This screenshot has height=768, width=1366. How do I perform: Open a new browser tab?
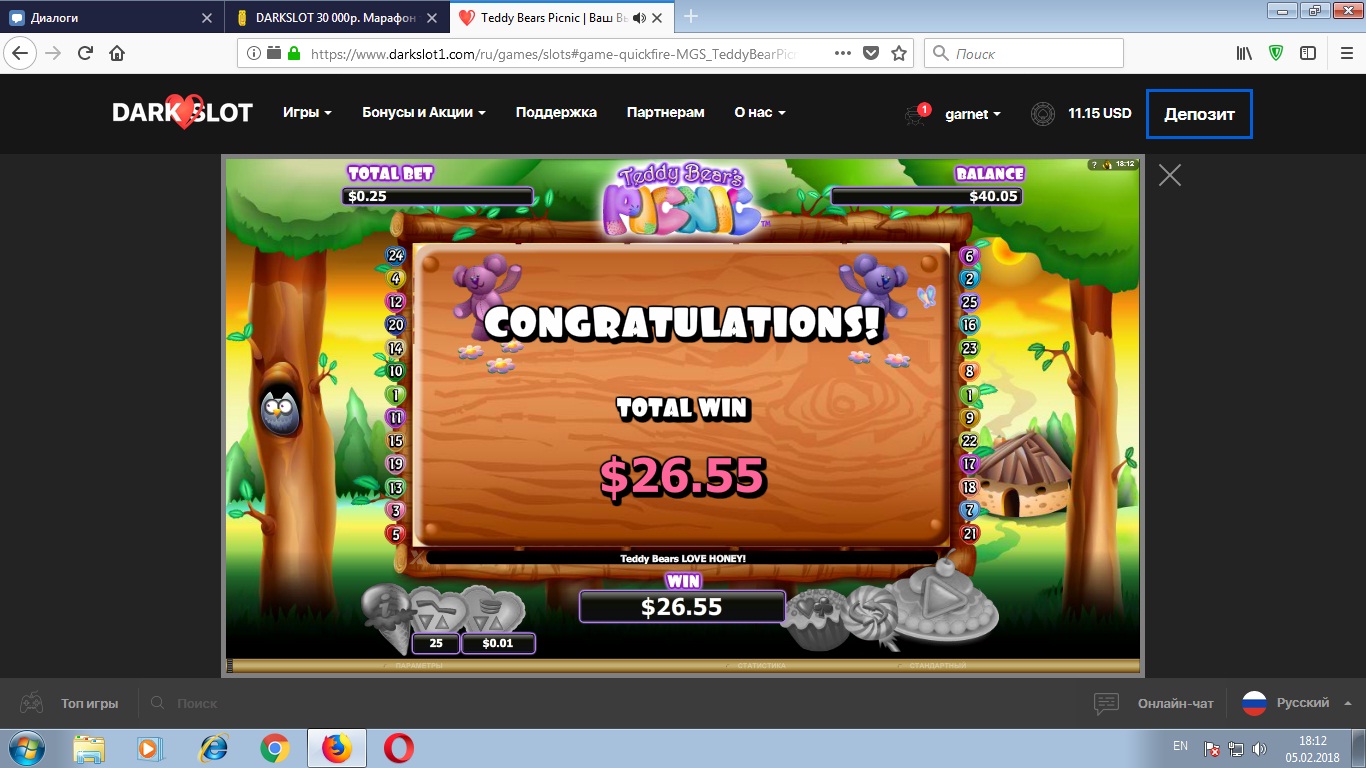coord(691,17)
